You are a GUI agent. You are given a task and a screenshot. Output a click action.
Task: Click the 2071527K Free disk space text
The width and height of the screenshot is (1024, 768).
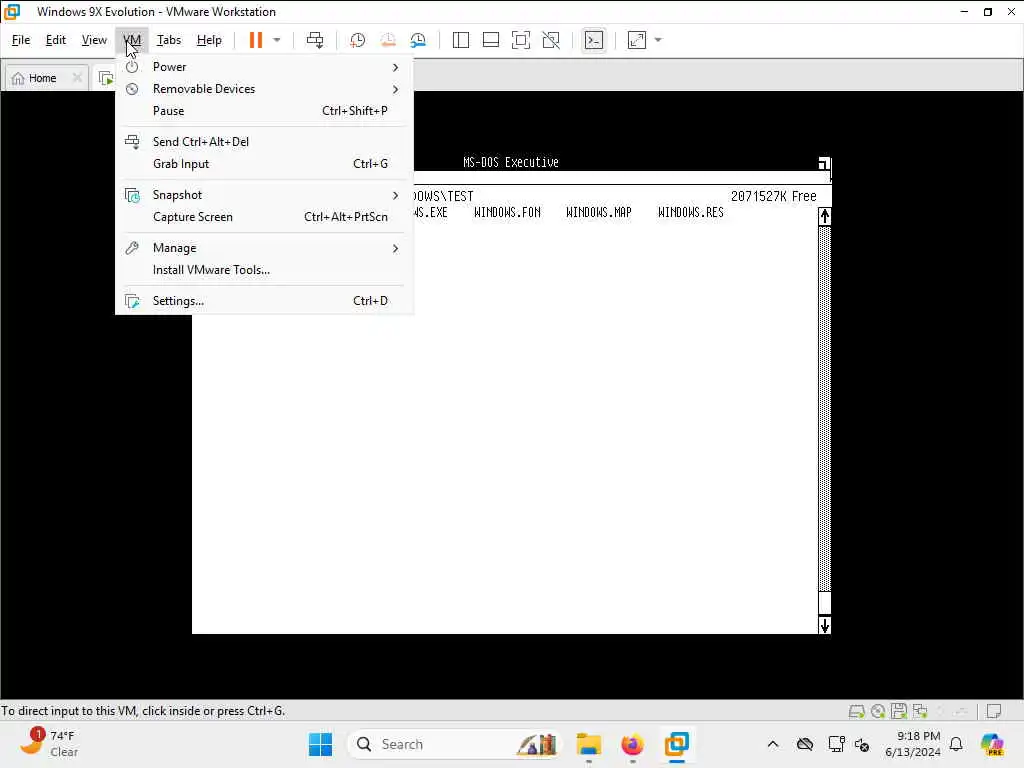click(x=773, y=196)
